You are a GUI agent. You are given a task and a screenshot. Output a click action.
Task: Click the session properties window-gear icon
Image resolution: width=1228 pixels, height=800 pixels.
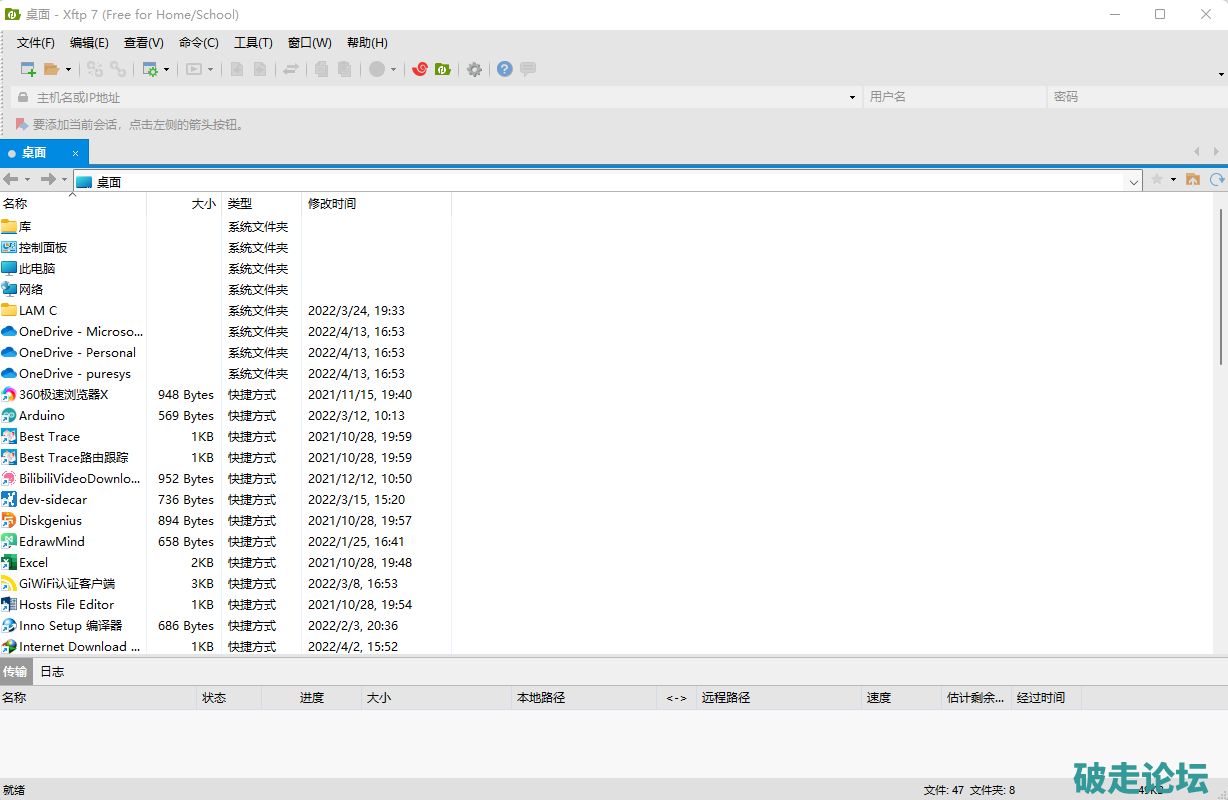150,69
